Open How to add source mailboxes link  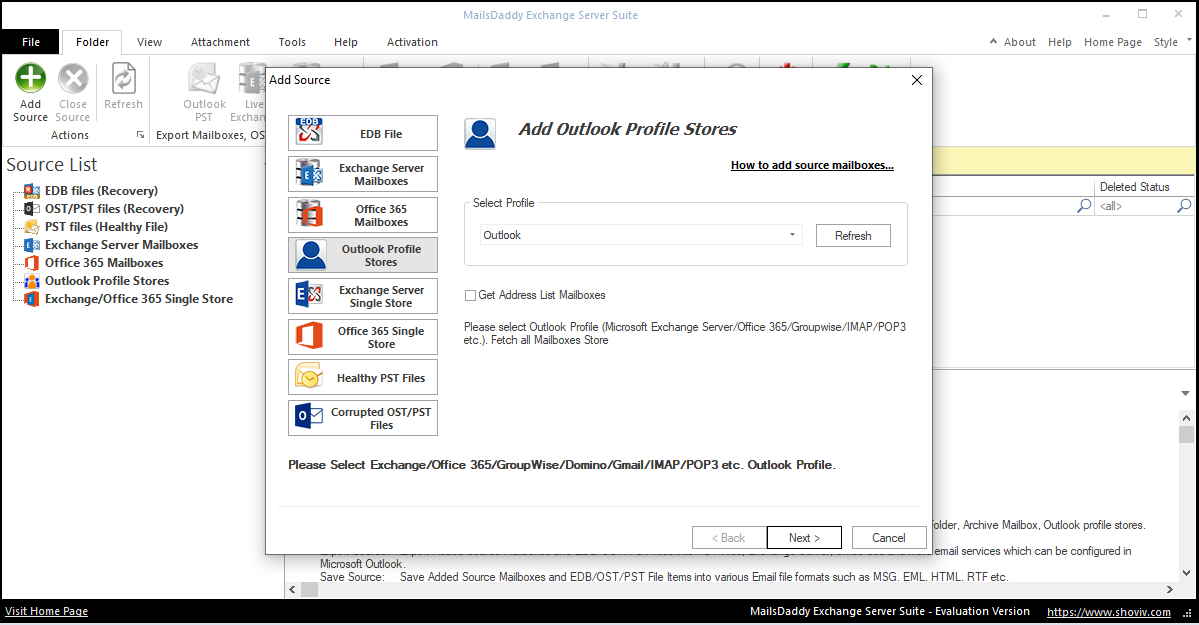pyautogui.click(x=812, y=165)
